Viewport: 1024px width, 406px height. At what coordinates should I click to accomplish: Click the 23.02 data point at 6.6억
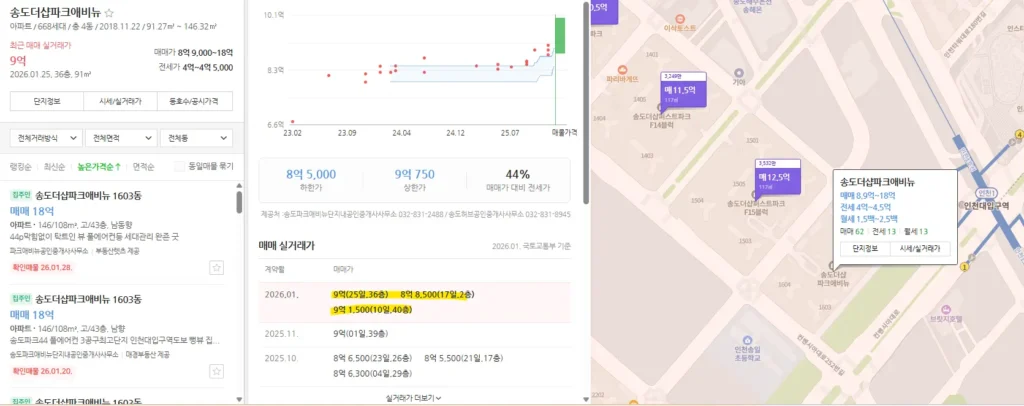[293, 121]
